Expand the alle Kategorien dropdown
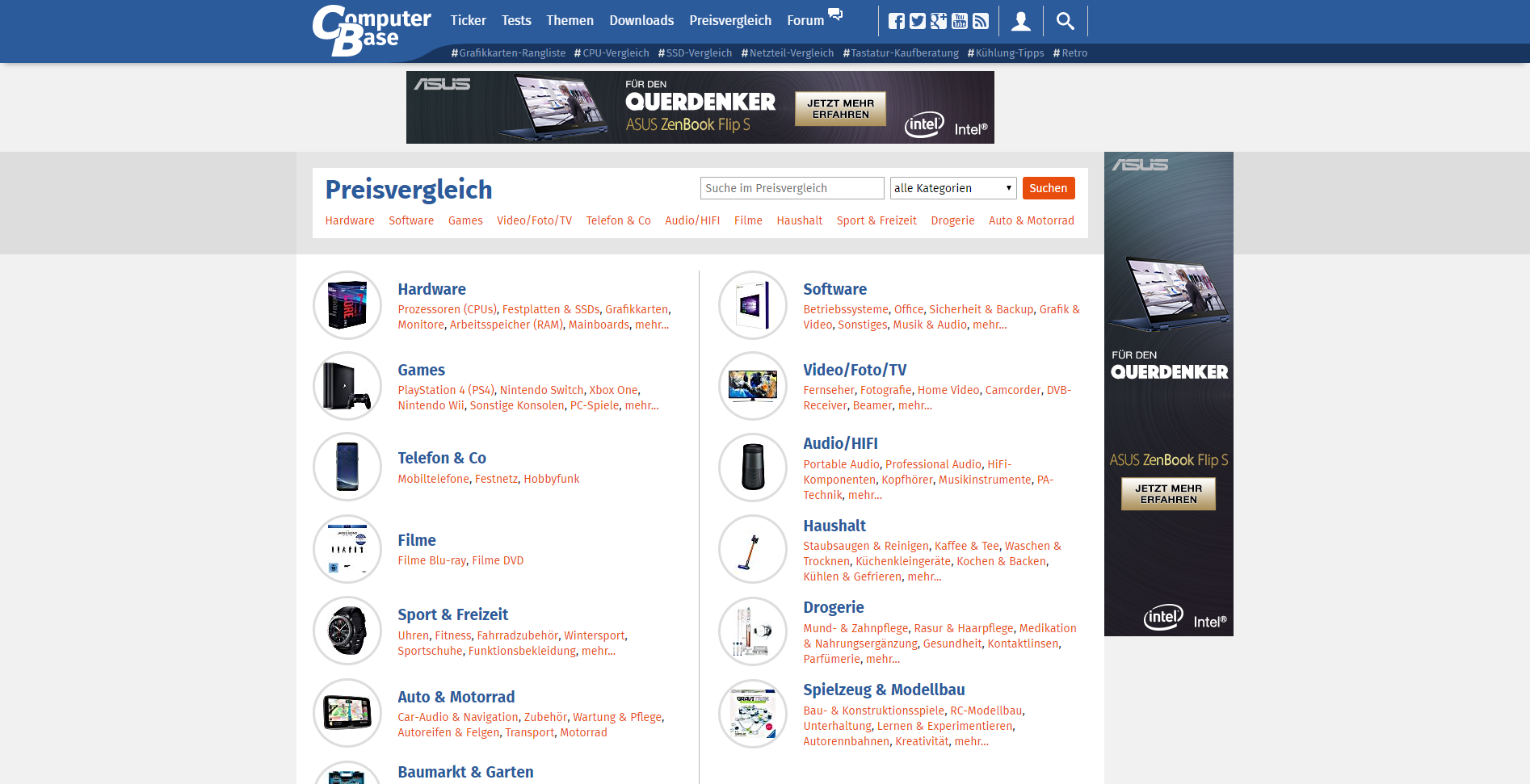 [x=953, y=188]
